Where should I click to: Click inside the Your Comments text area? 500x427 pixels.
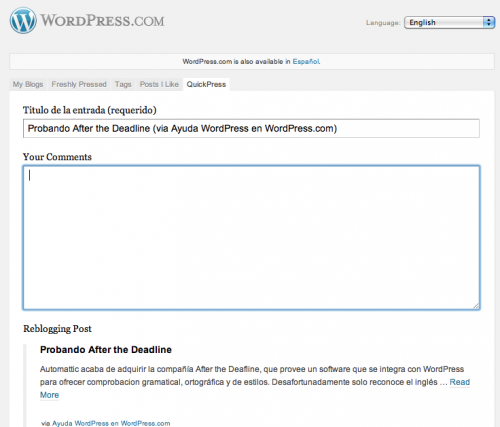click(251, 238)
